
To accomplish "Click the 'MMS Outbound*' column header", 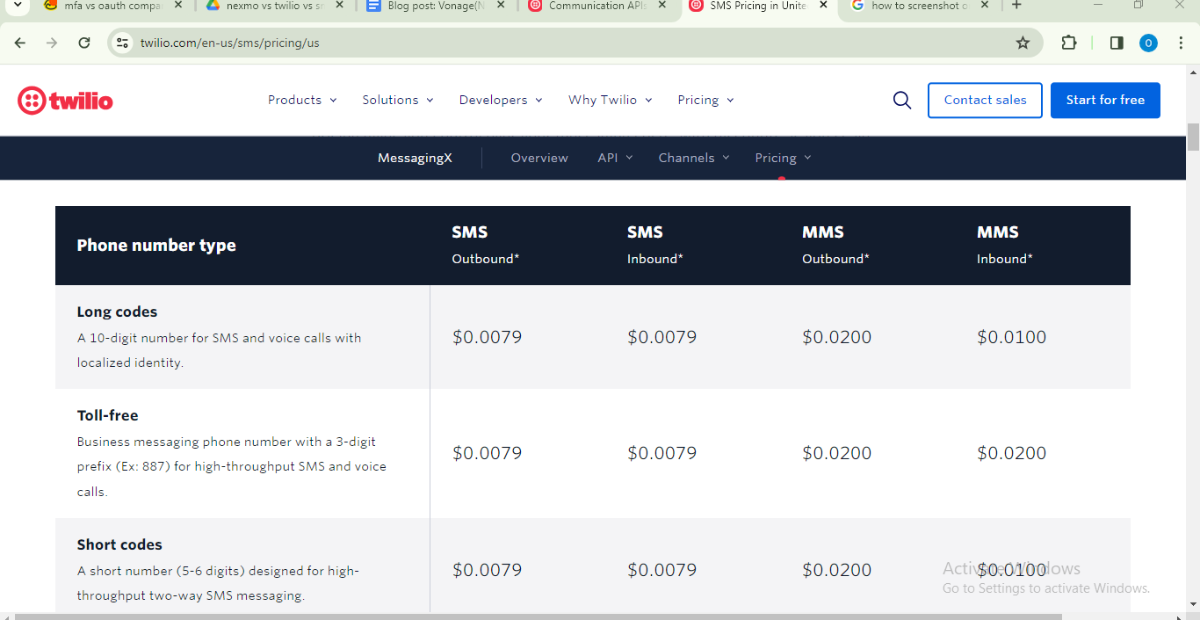I will point(835,245).
